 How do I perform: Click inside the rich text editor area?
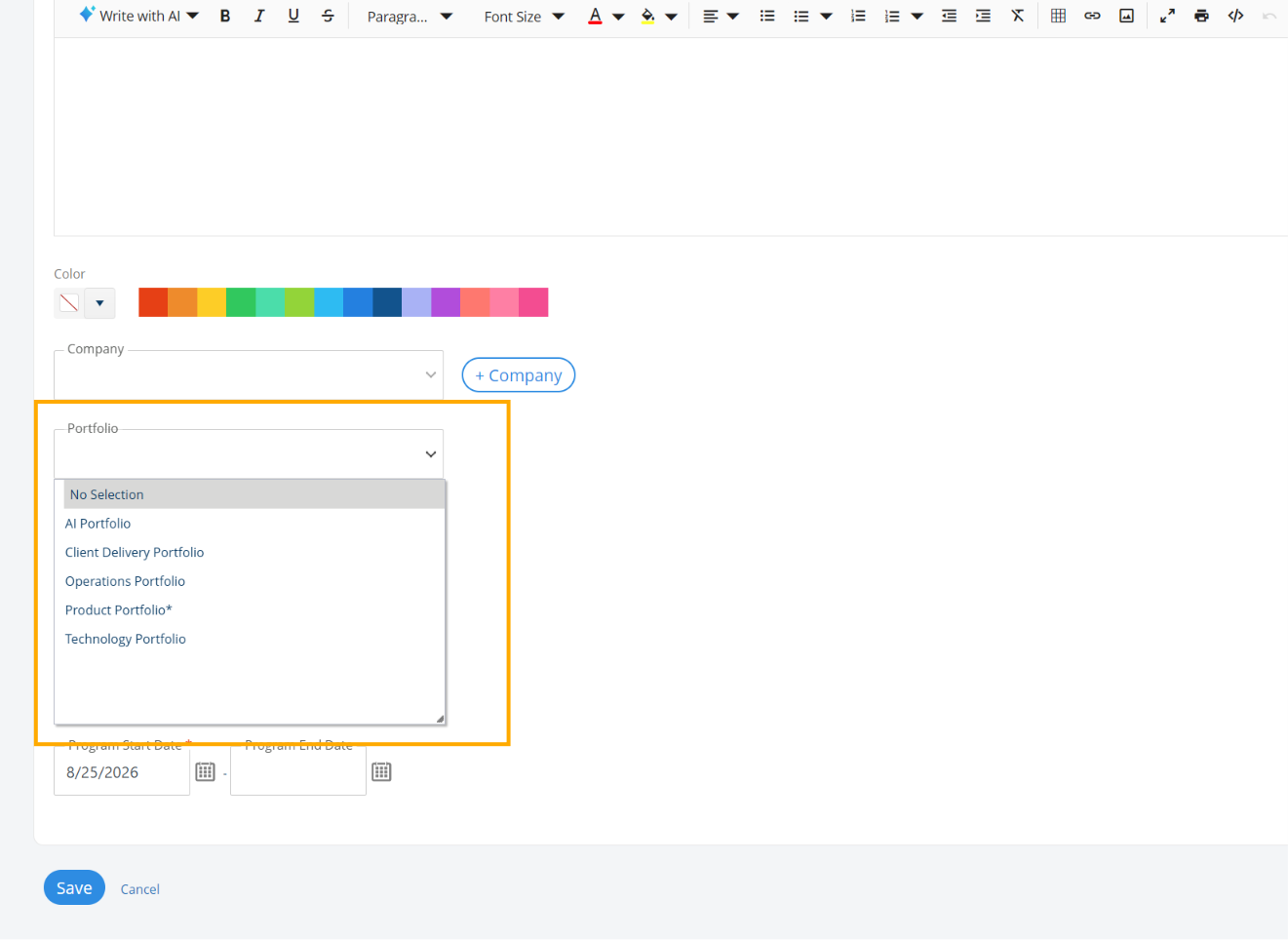tap(671, 137)
